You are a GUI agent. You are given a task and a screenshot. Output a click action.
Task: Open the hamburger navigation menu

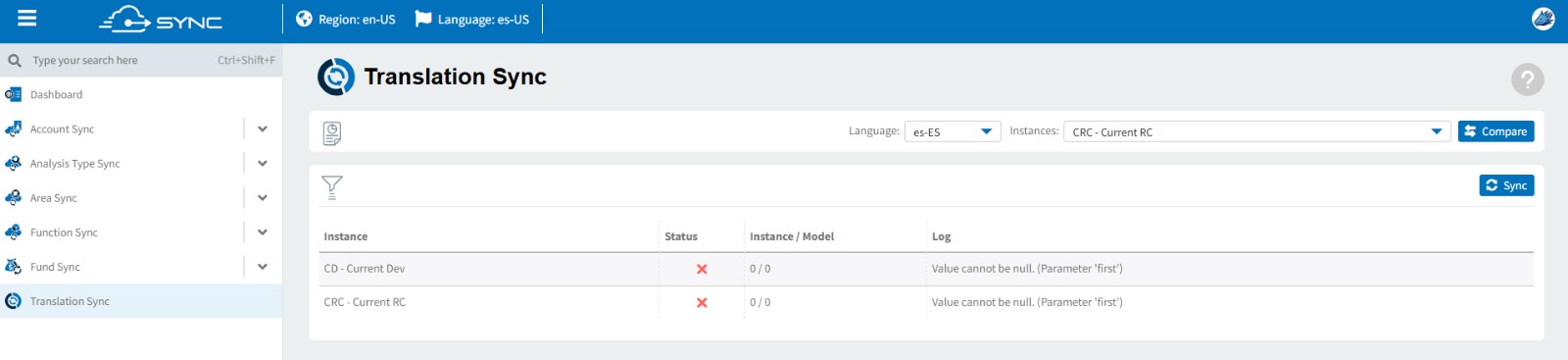[26, 19]
